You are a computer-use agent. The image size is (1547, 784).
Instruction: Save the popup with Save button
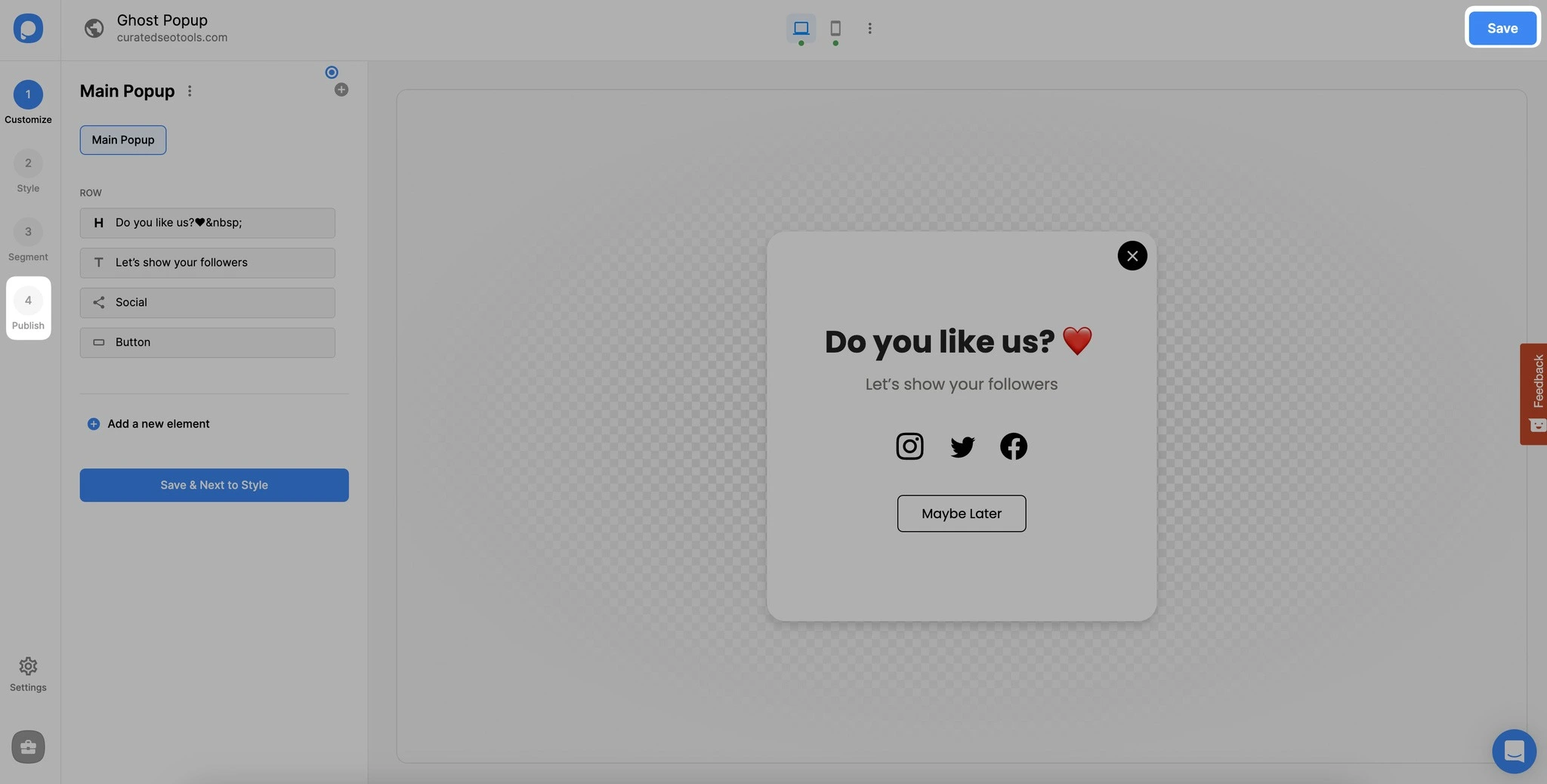[1502, 28]
